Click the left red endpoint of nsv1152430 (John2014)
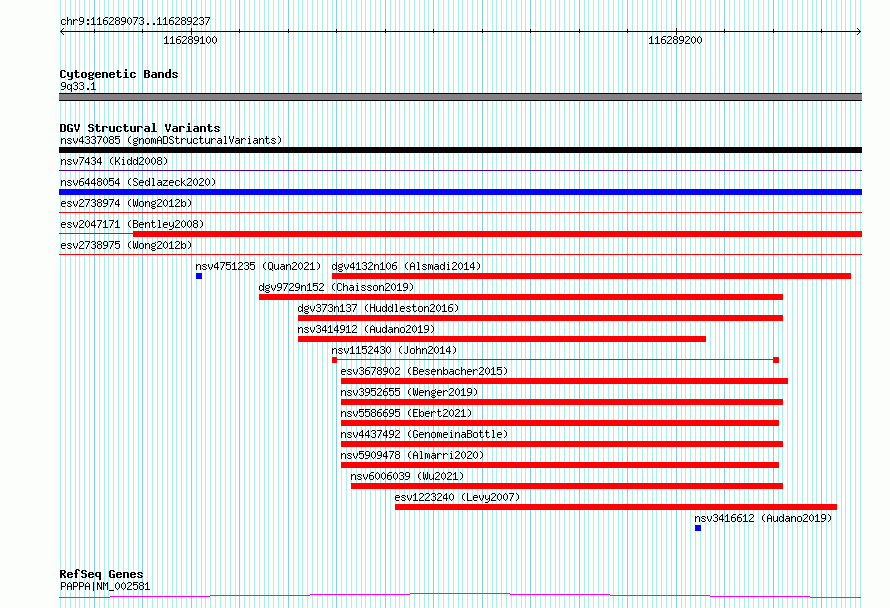The image size is (890, 608). (x=334, y=360)
